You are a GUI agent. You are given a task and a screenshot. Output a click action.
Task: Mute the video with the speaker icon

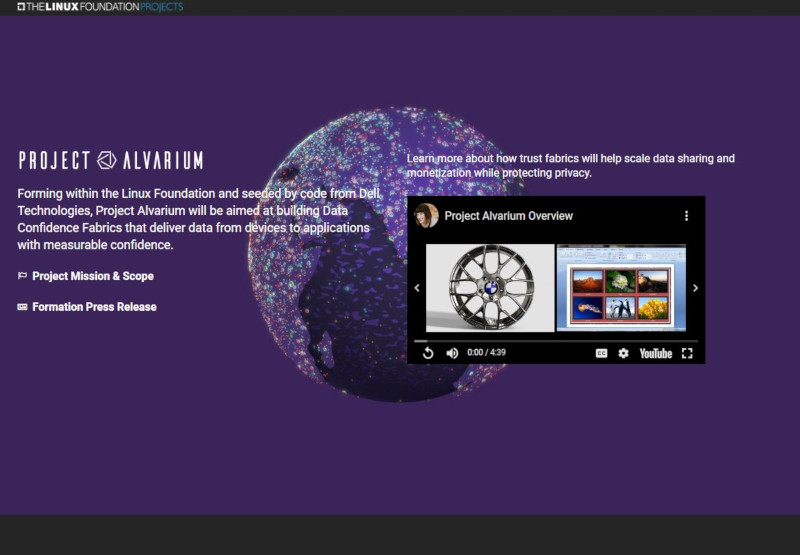click(x=452, y=353)
